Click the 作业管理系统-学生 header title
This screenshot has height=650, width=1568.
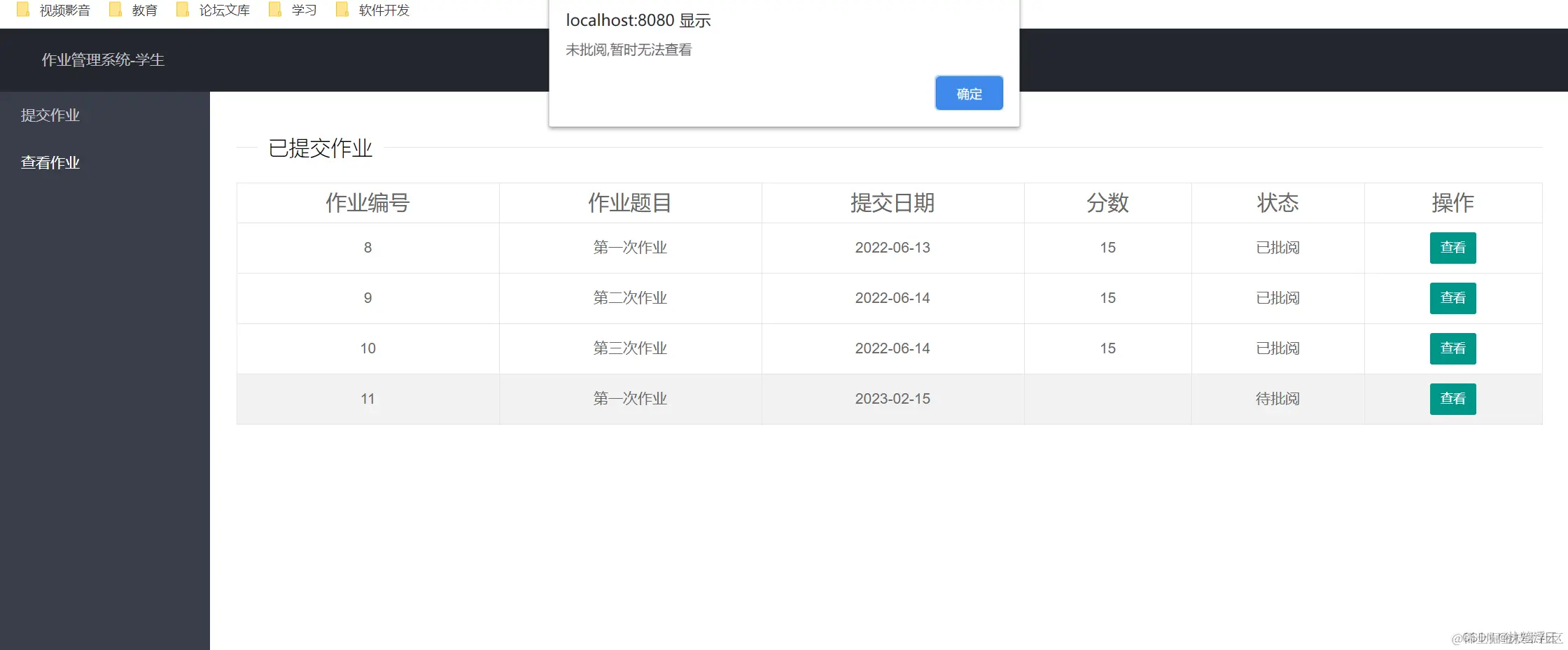[103, 60]
